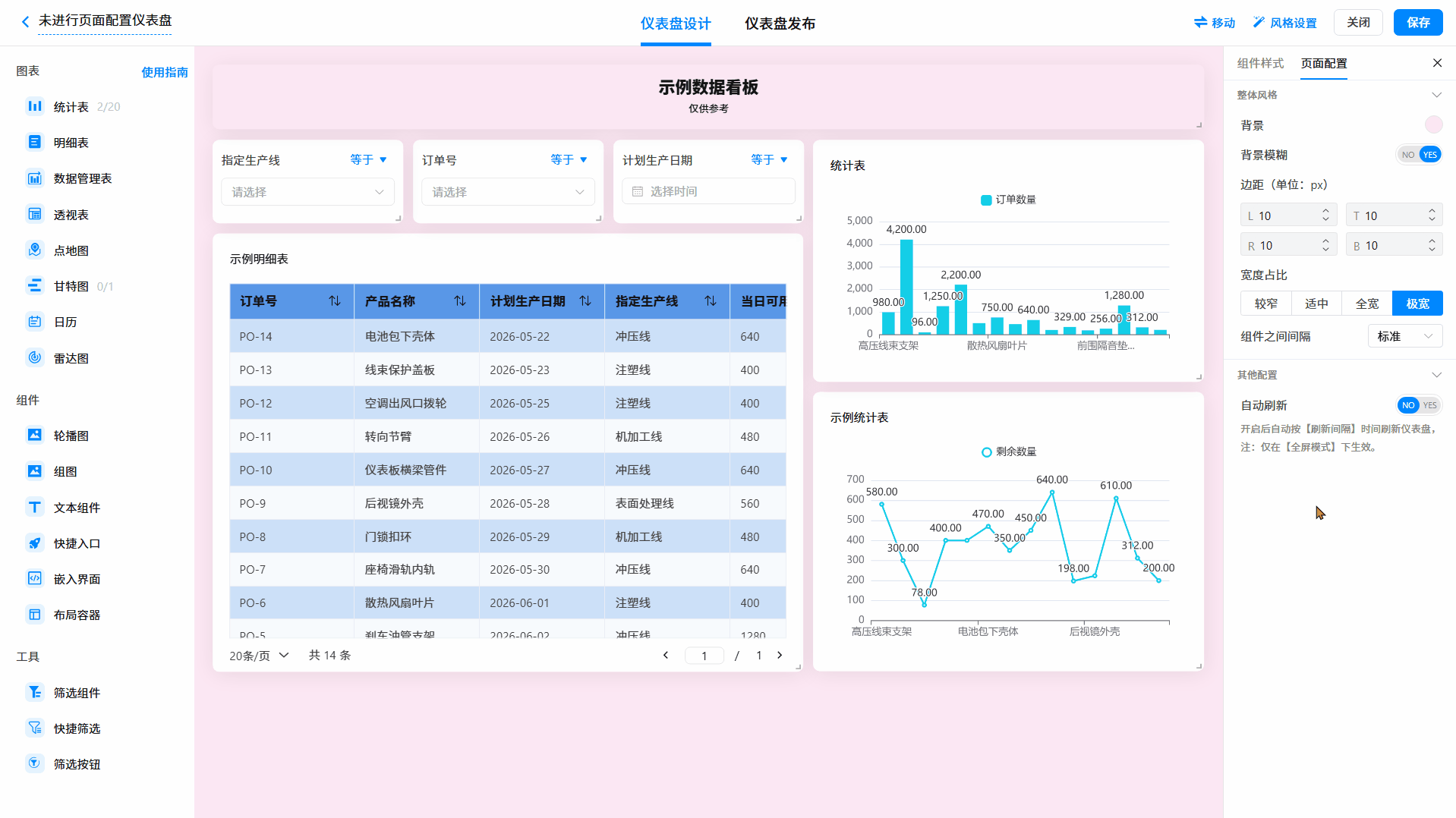Collapse the 其他配置 section
Viewport: 1456px width, 818px height.
point(1436,375)
